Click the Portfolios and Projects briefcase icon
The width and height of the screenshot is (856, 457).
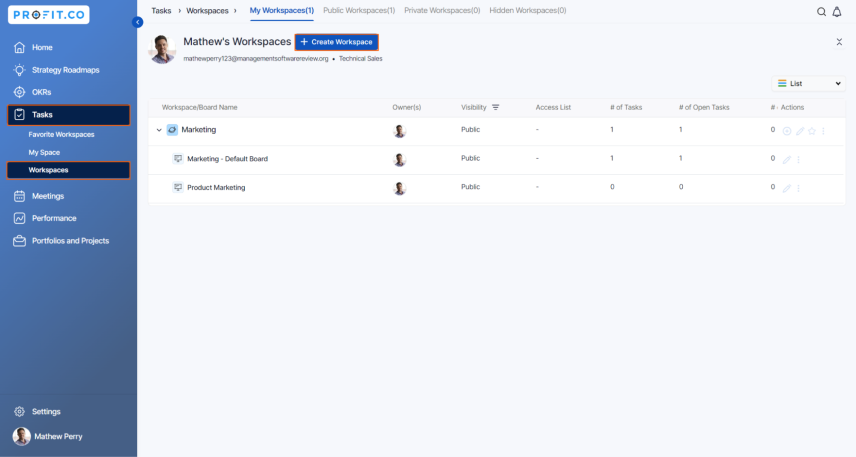pyautogui.click(x=20, y=241)
